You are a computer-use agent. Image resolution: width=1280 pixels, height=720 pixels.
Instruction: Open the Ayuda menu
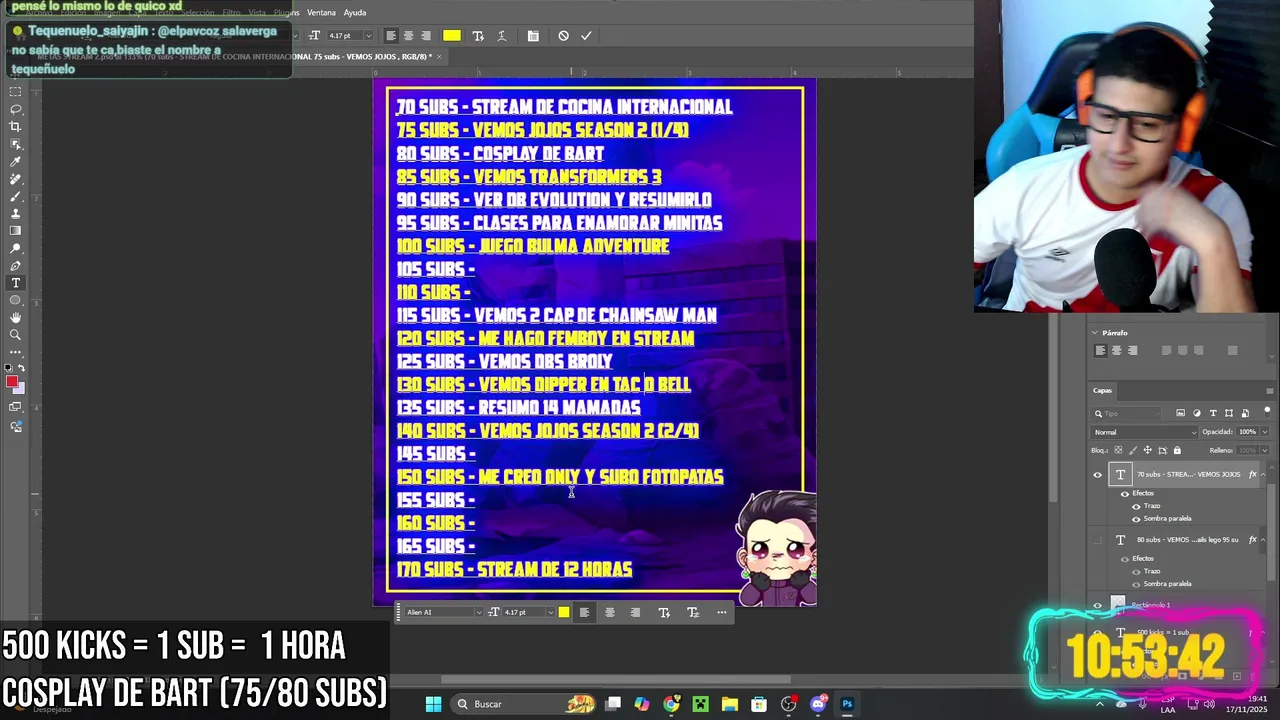[x=355, y=12]
